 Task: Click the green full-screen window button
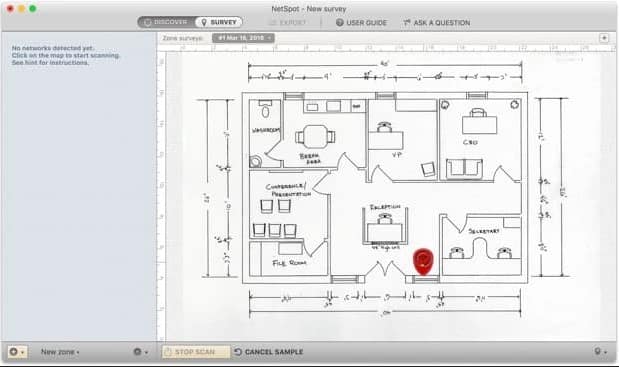pyautogui.click(x=33, y=8)
